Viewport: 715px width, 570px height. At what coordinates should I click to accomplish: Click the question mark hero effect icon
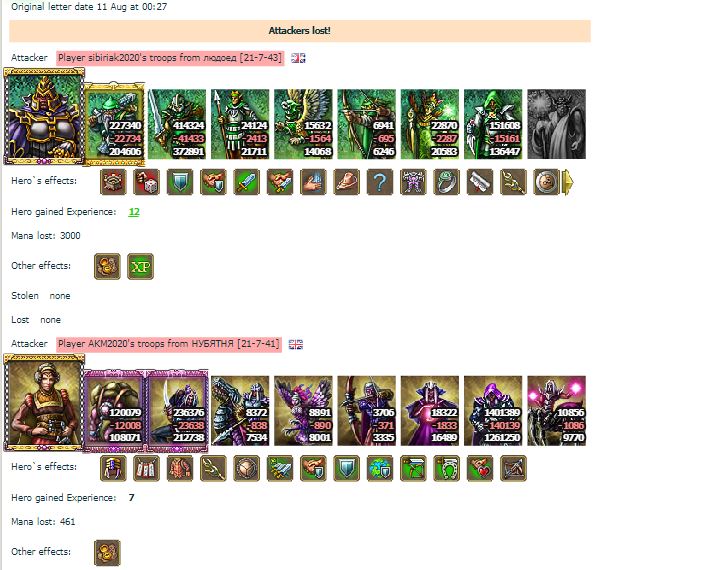[380, 182]
